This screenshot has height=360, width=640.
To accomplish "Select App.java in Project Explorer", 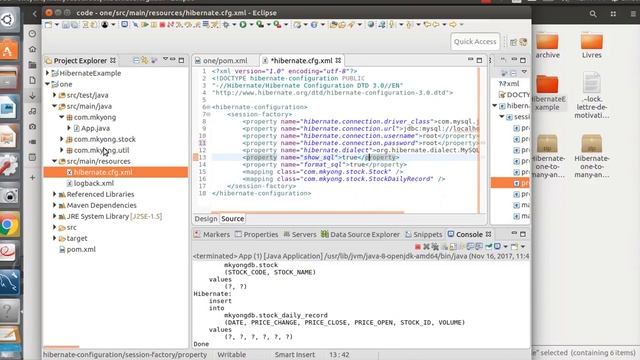I will coord(95,128).
